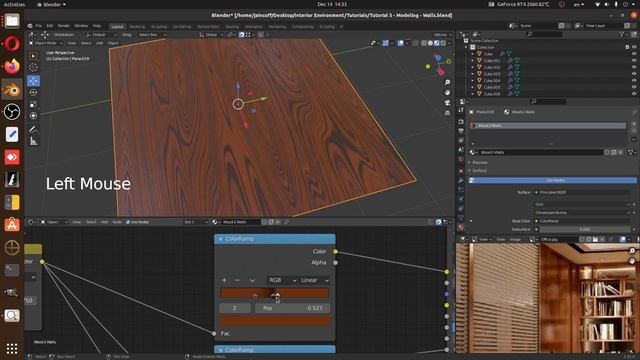Select the Move tool in viewport toolbar
Viewport: 640px width, 360px height.
tap(33, 80)
